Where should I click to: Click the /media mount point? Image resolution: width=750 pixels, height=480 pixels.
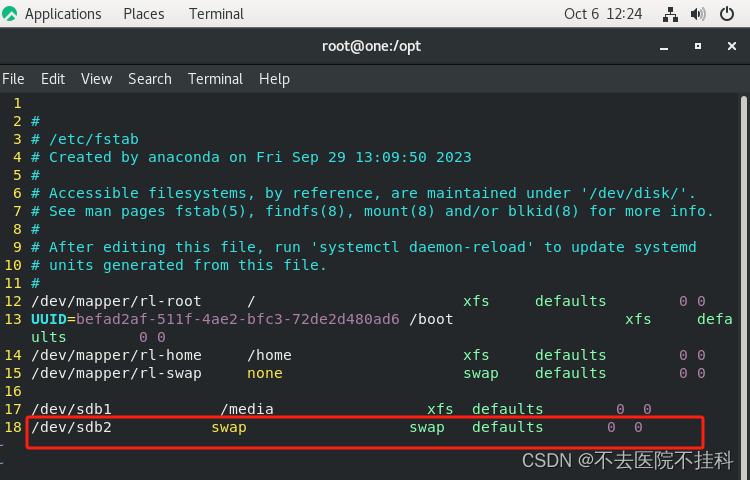pyautogui.click(x=247, y=409)
